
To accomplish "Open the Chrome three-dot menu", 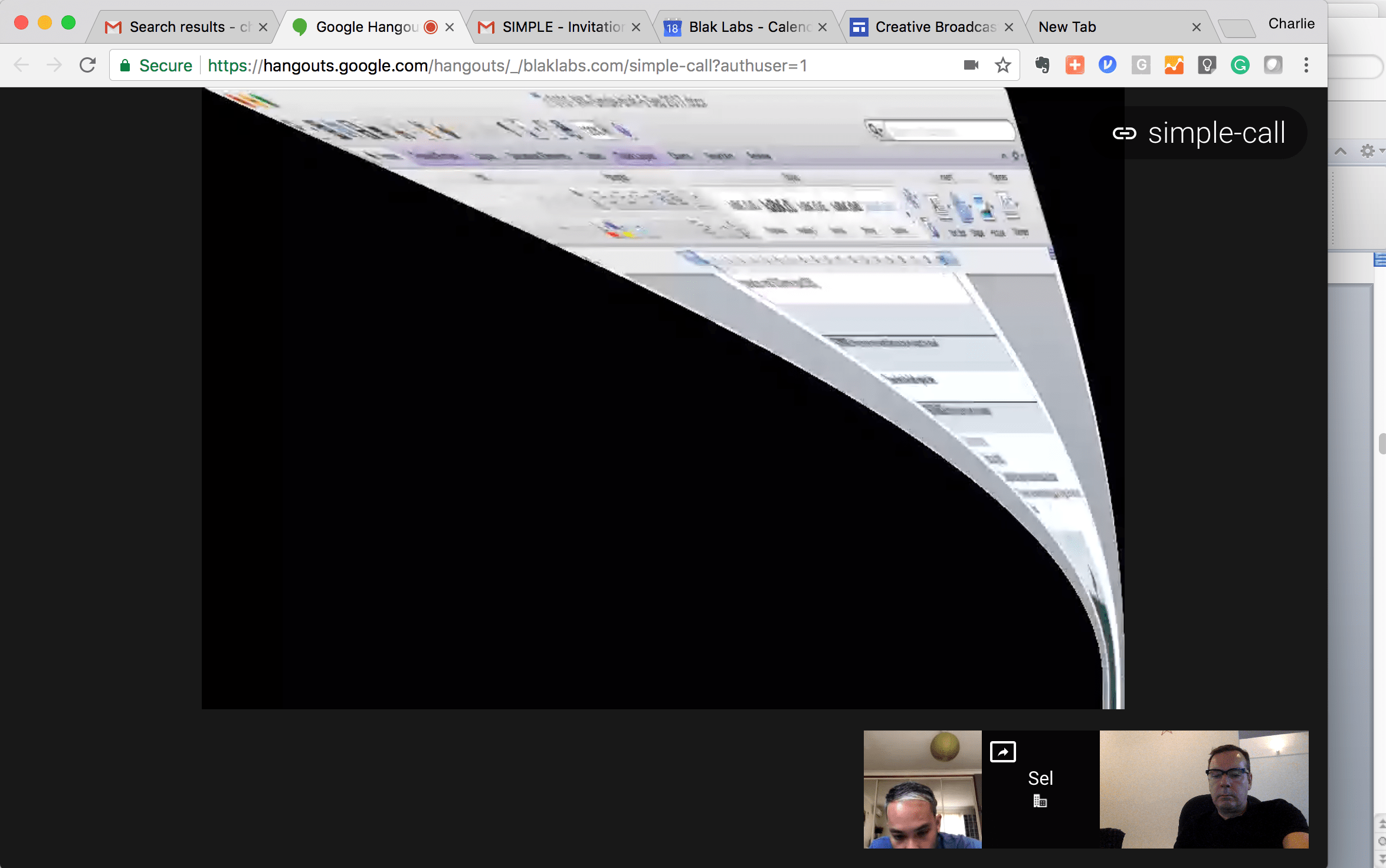I will tap(1306, 65).
